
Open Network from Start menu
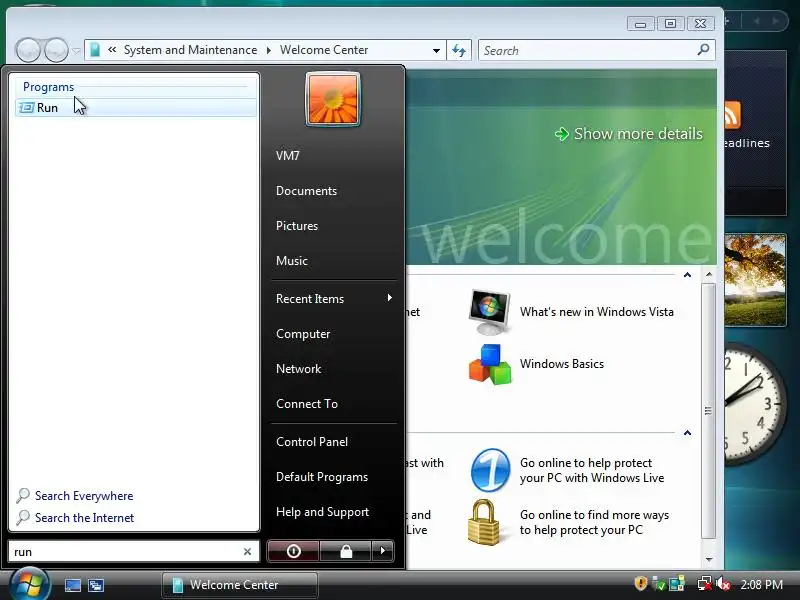[298, 369]
